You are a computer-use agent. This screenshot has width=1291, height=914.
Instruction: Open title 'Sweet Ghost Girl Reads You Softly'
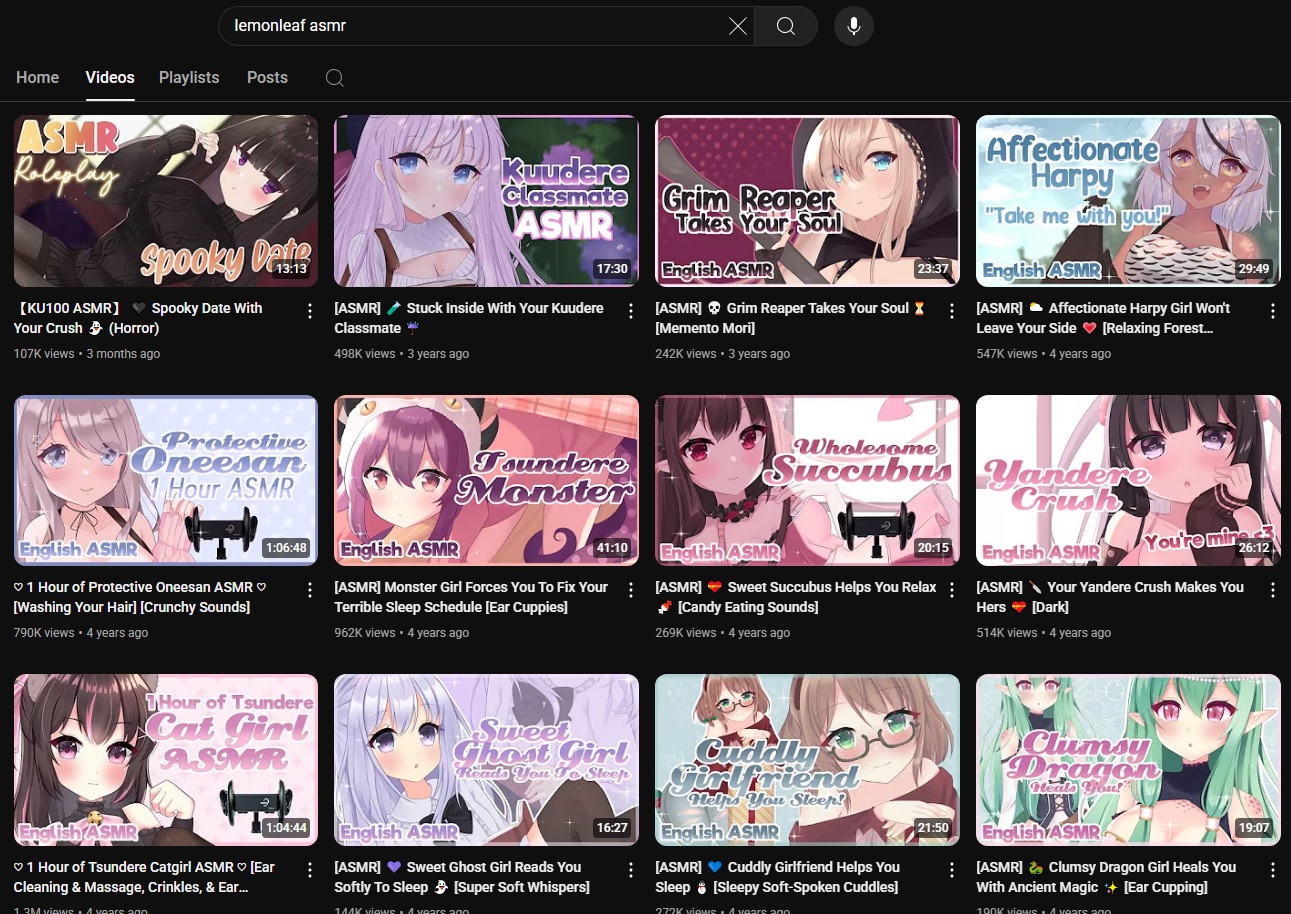point(462,877)
